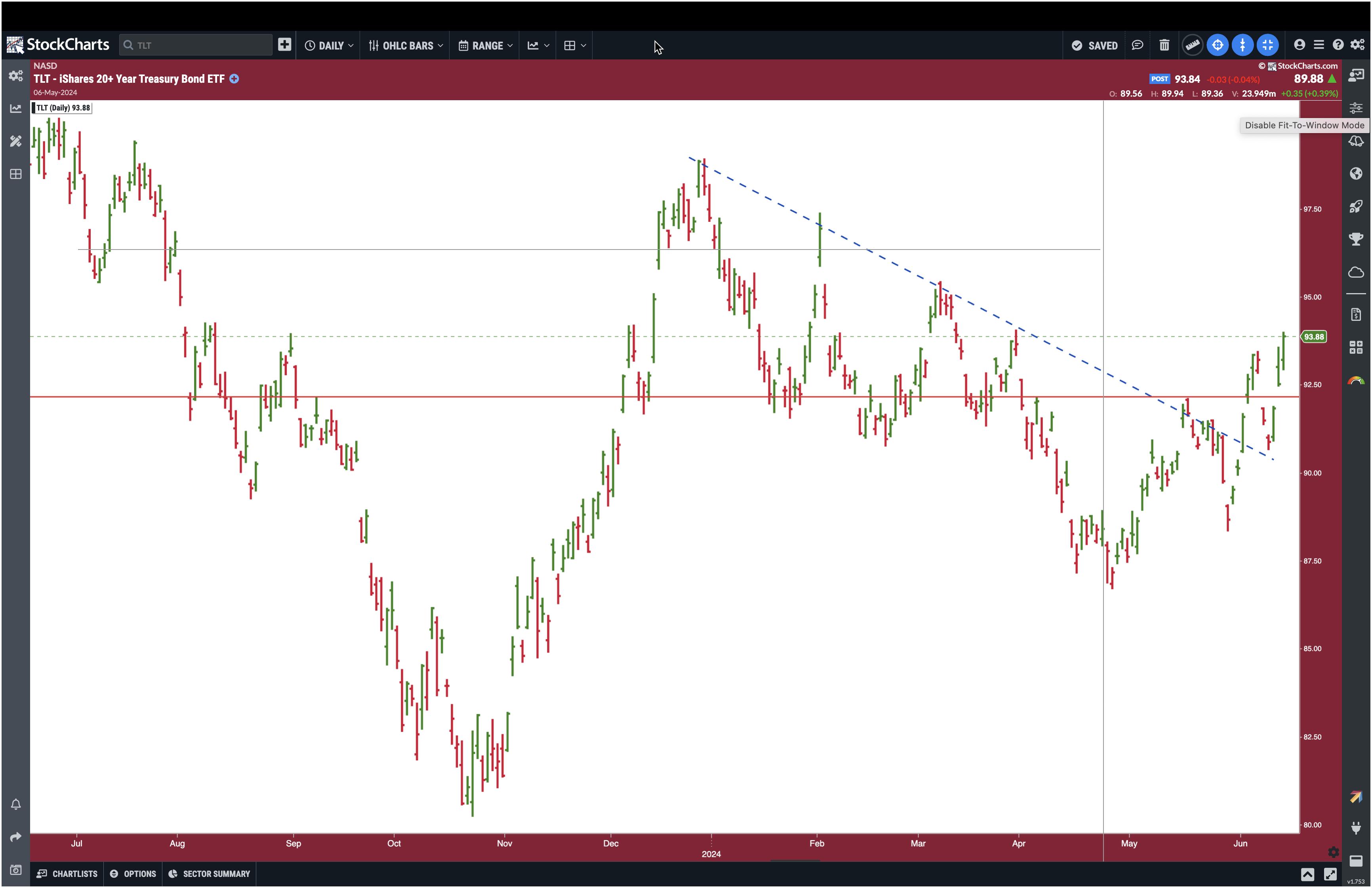Click the TLT symbol search field
This screenshot has height=888, width=1372.
pyautogui.click(x=196, y=45)
